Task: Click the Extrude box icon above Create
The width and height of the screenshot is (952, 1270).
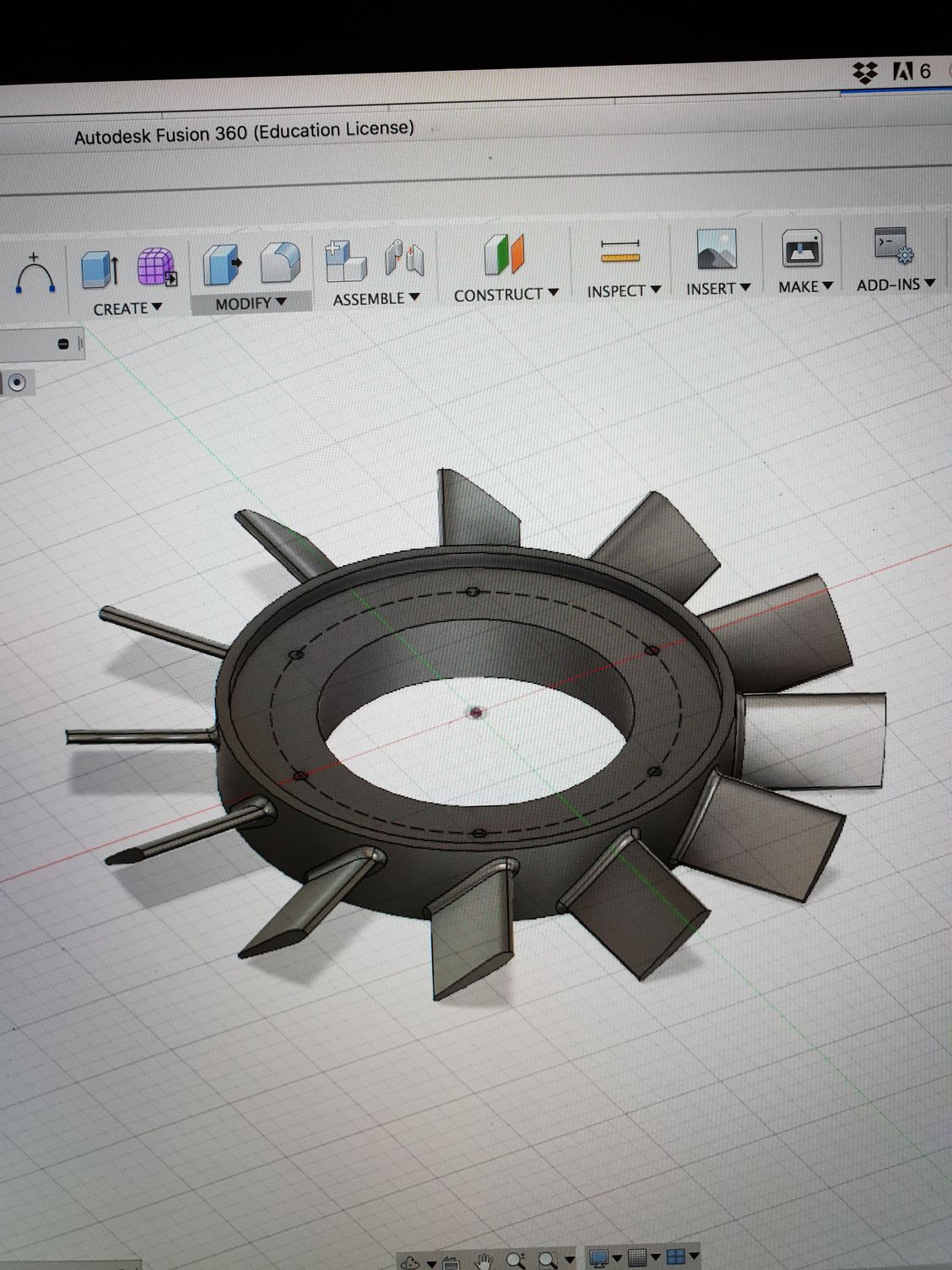Action: coord(100,269)
